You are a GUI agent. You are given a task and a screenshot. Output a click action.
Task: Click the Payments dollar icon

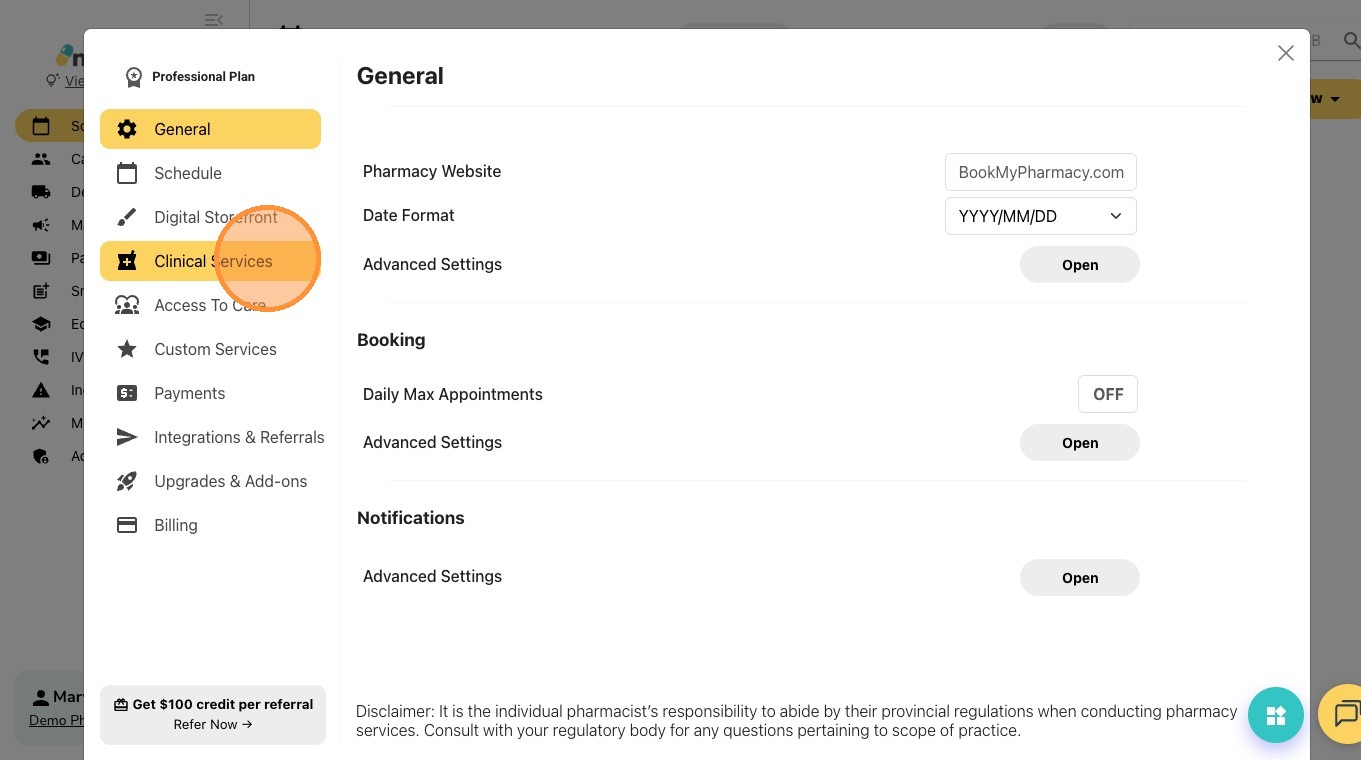click(x=127, y=393)
